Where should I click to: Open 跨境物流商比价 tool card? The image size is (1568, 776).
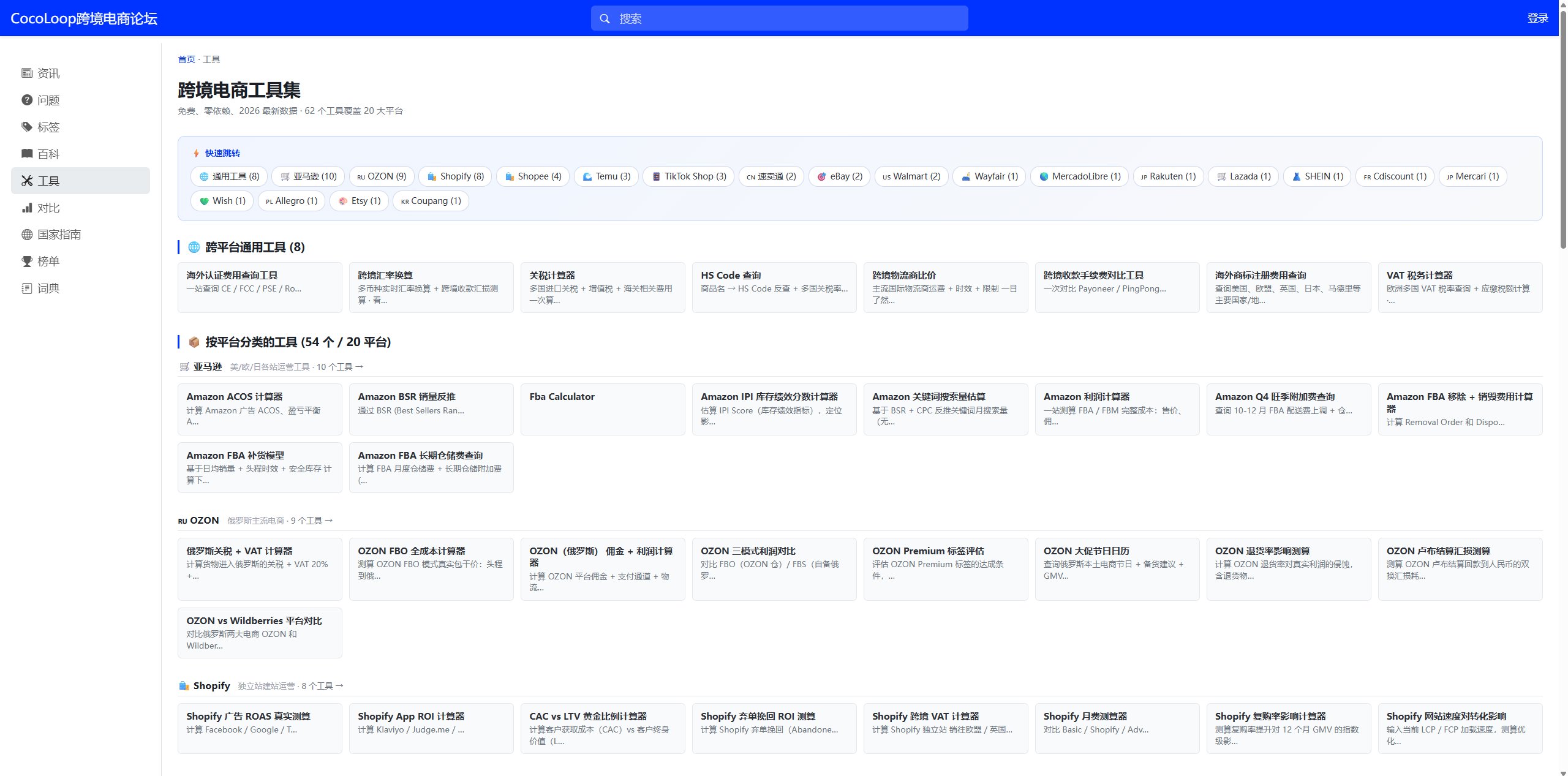click(946, 287)
